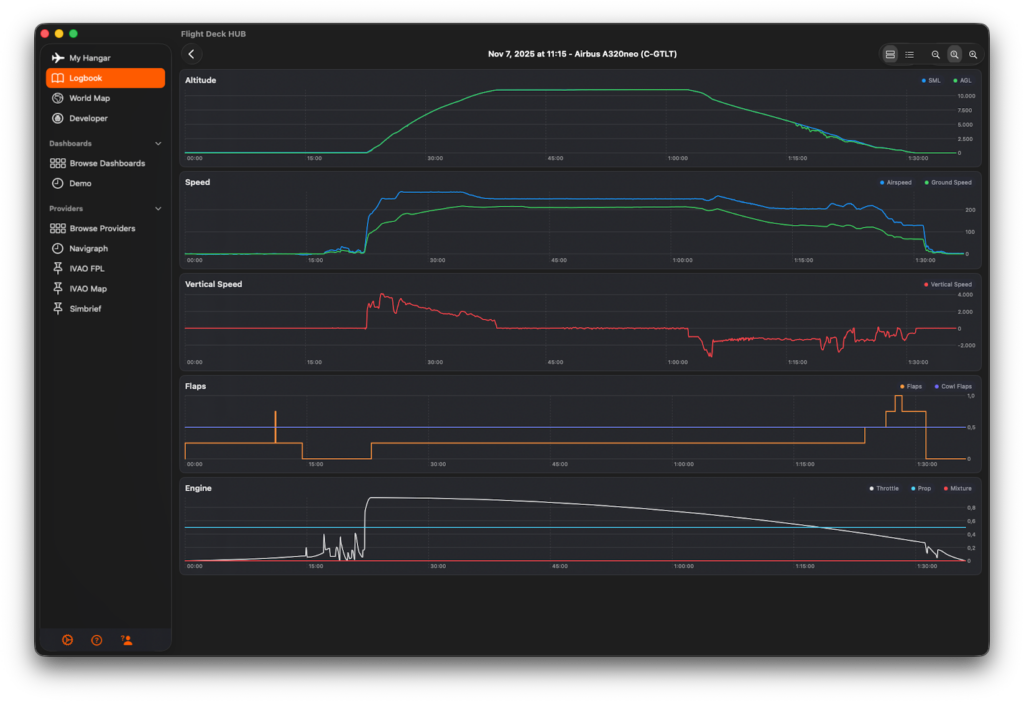
Task: Reset zoom with the middle magnifier icon
Action: click(x=955, y=54)
